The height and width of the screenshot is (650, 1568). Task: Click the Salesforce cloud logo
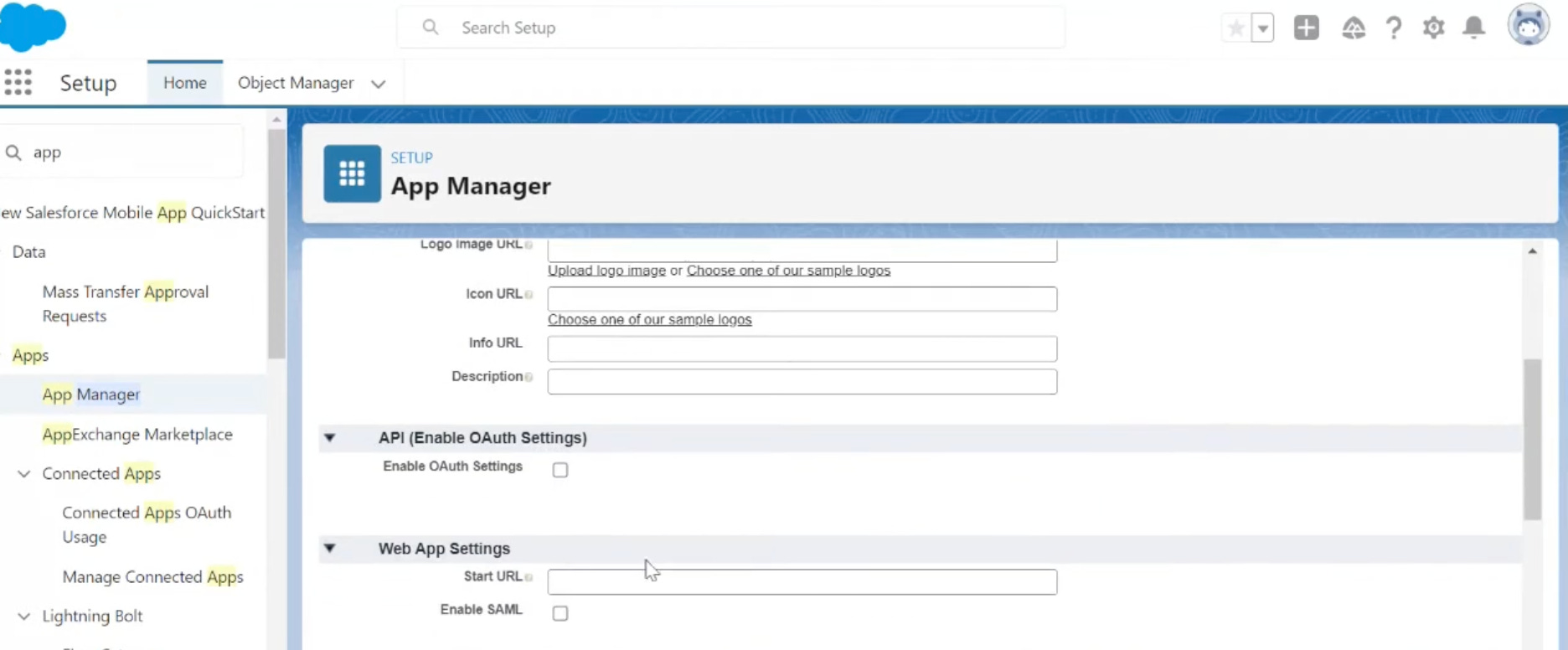click(x=34, y=26)
